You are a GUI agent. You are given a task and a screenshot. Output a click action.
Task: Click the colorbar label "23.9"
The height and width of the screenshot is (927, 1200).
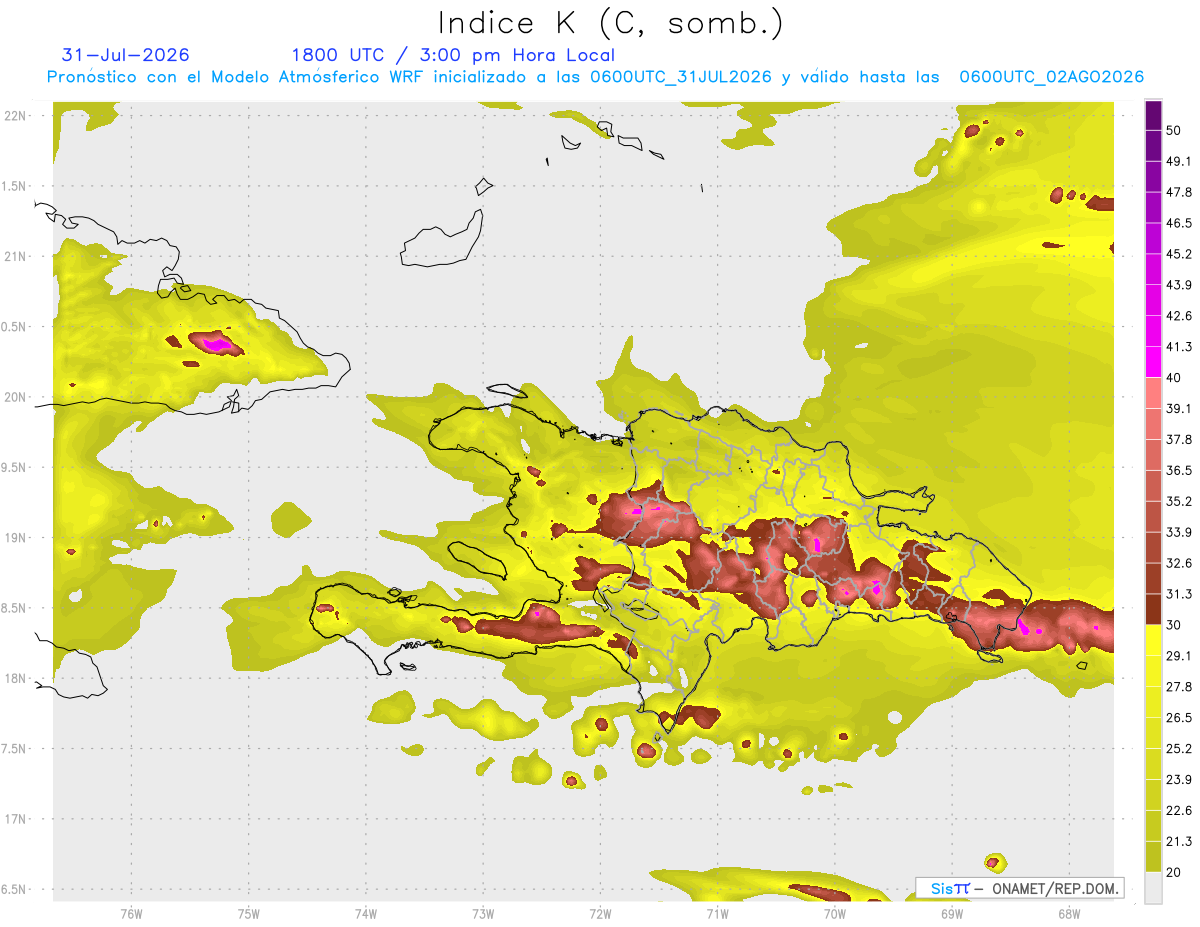click(1178, 780)
